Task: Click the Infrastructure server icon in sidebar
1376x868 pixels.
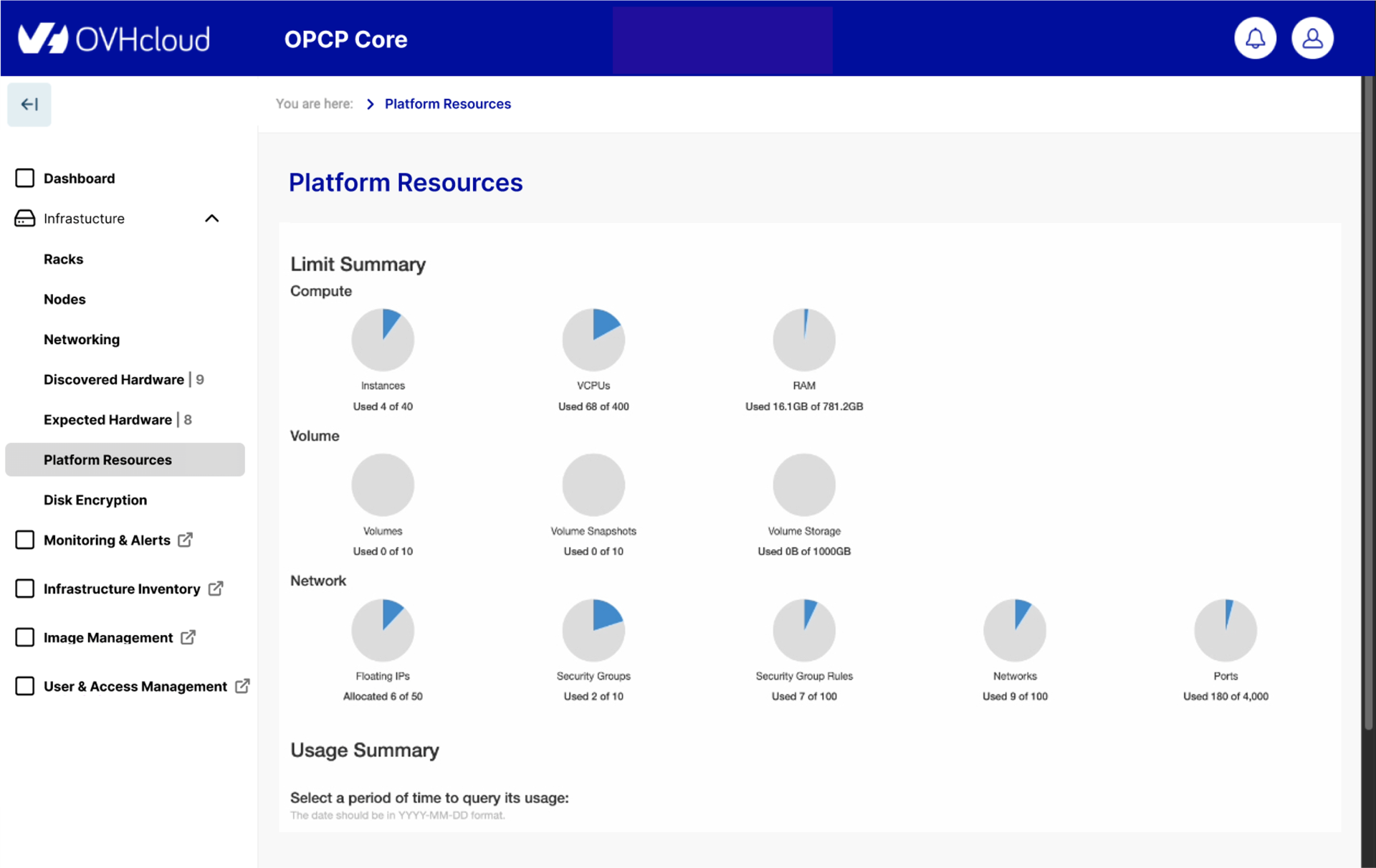Action: click(25, 219)
